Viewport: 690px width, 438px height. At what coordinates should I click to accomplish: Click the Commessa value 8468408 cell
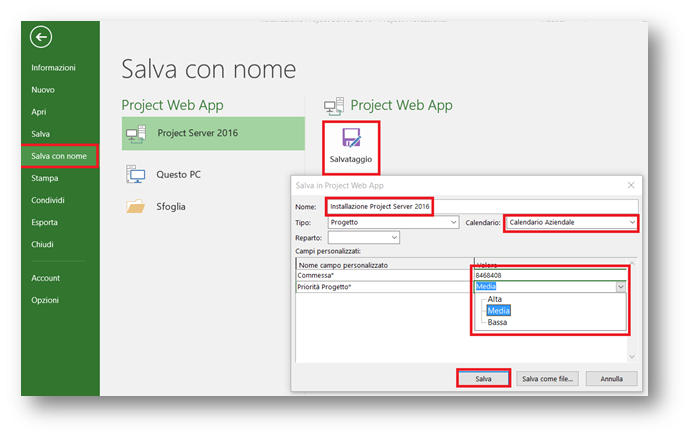550,275
